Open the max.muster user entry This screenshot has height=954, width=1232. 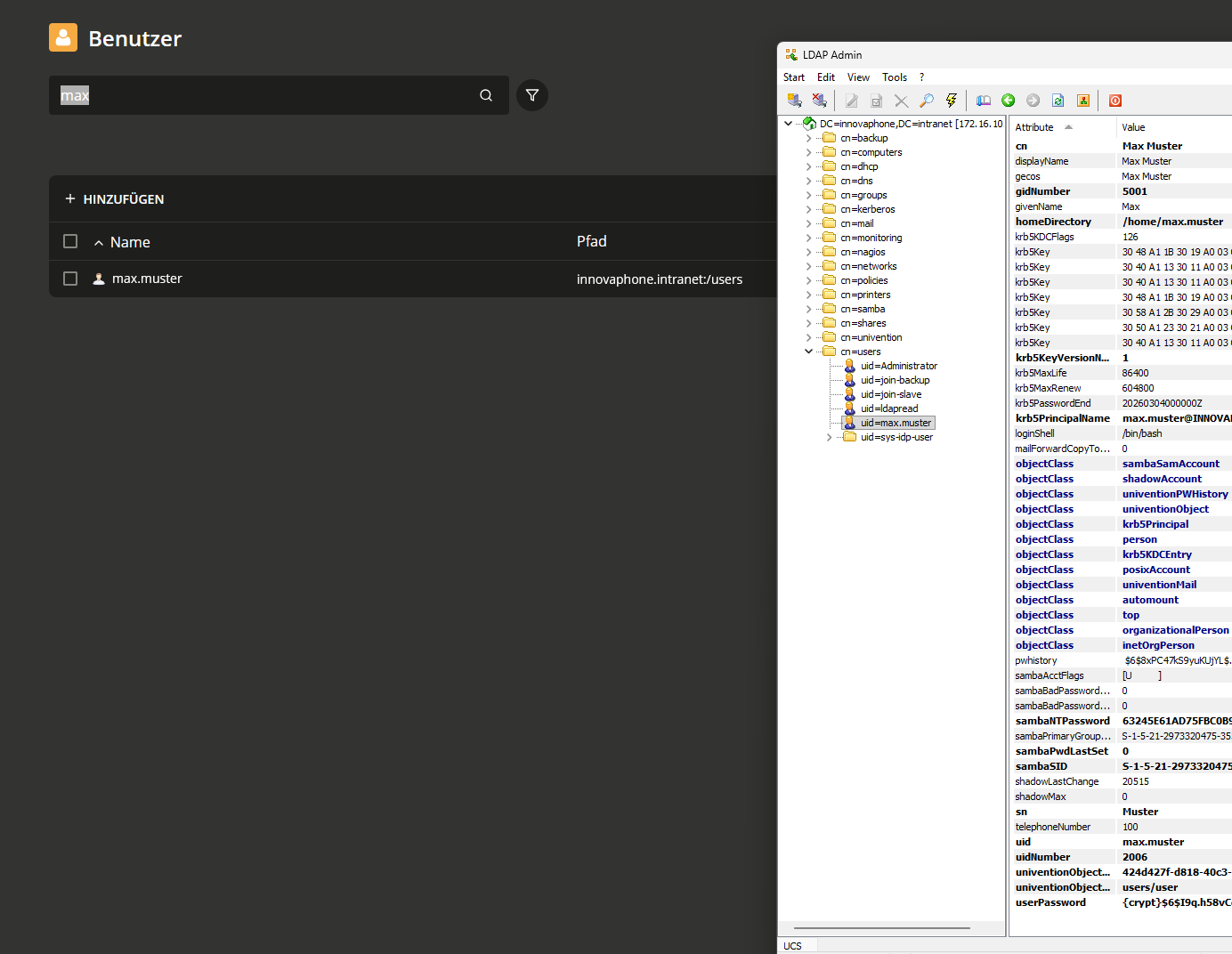tap(147, 279)
